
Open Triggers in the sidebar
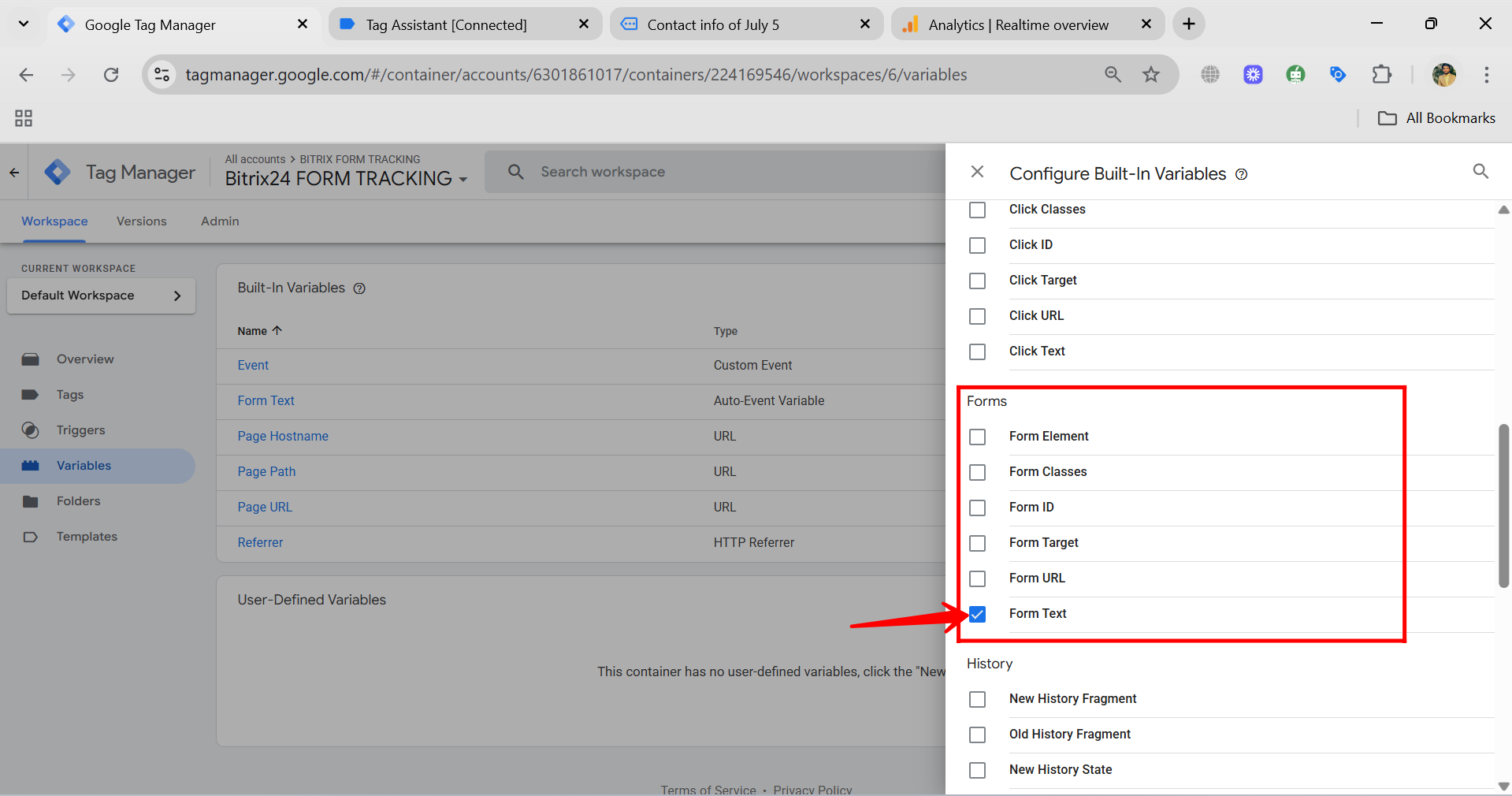coord(80,430)
